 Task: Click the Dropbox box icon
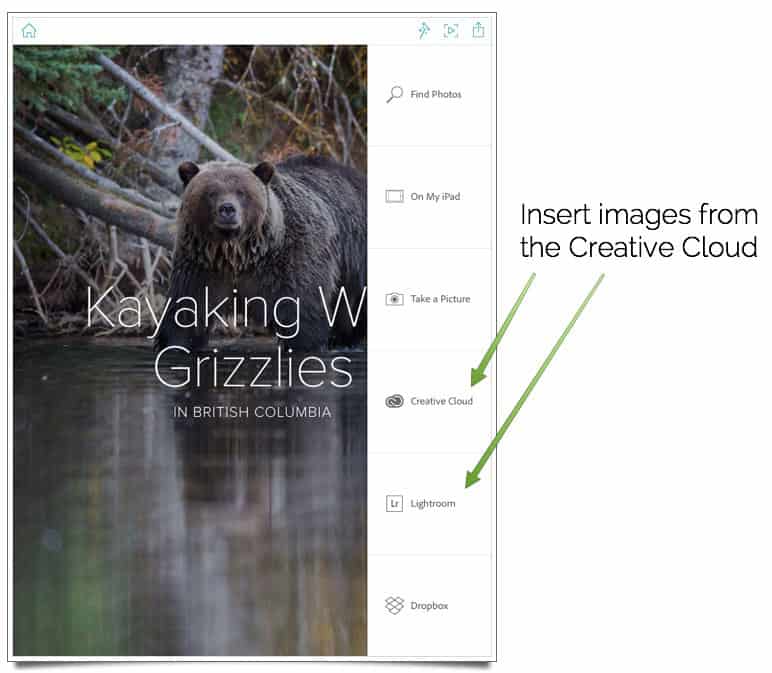(x=394, y=606)
